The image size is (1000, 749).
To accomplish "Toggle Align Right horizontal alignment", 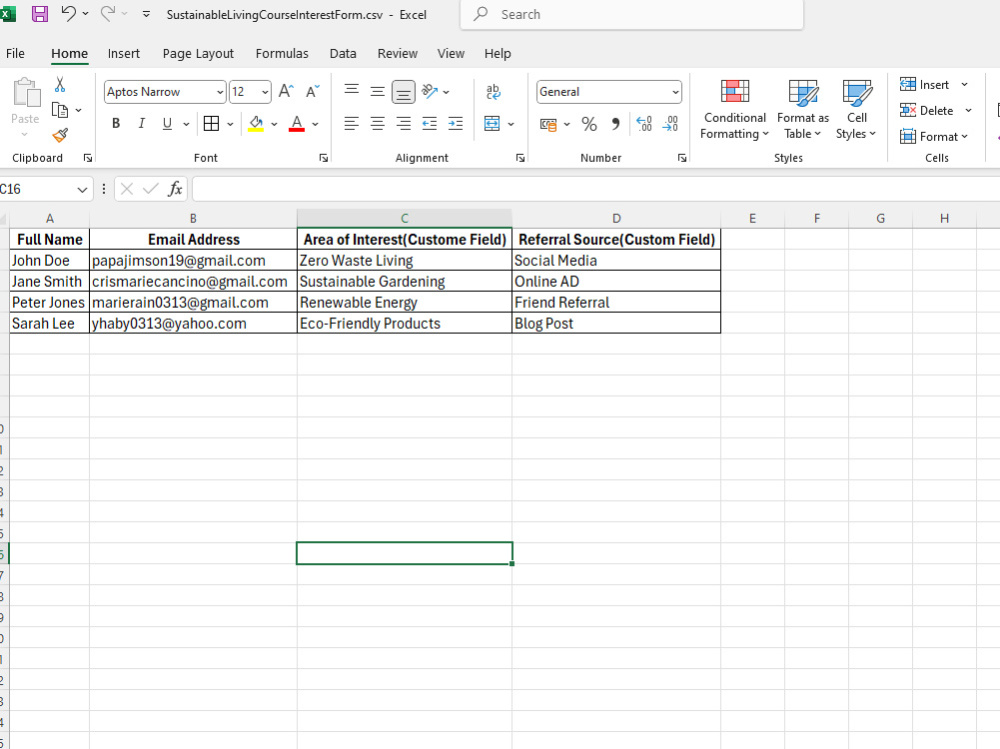I will click(403, 123).
